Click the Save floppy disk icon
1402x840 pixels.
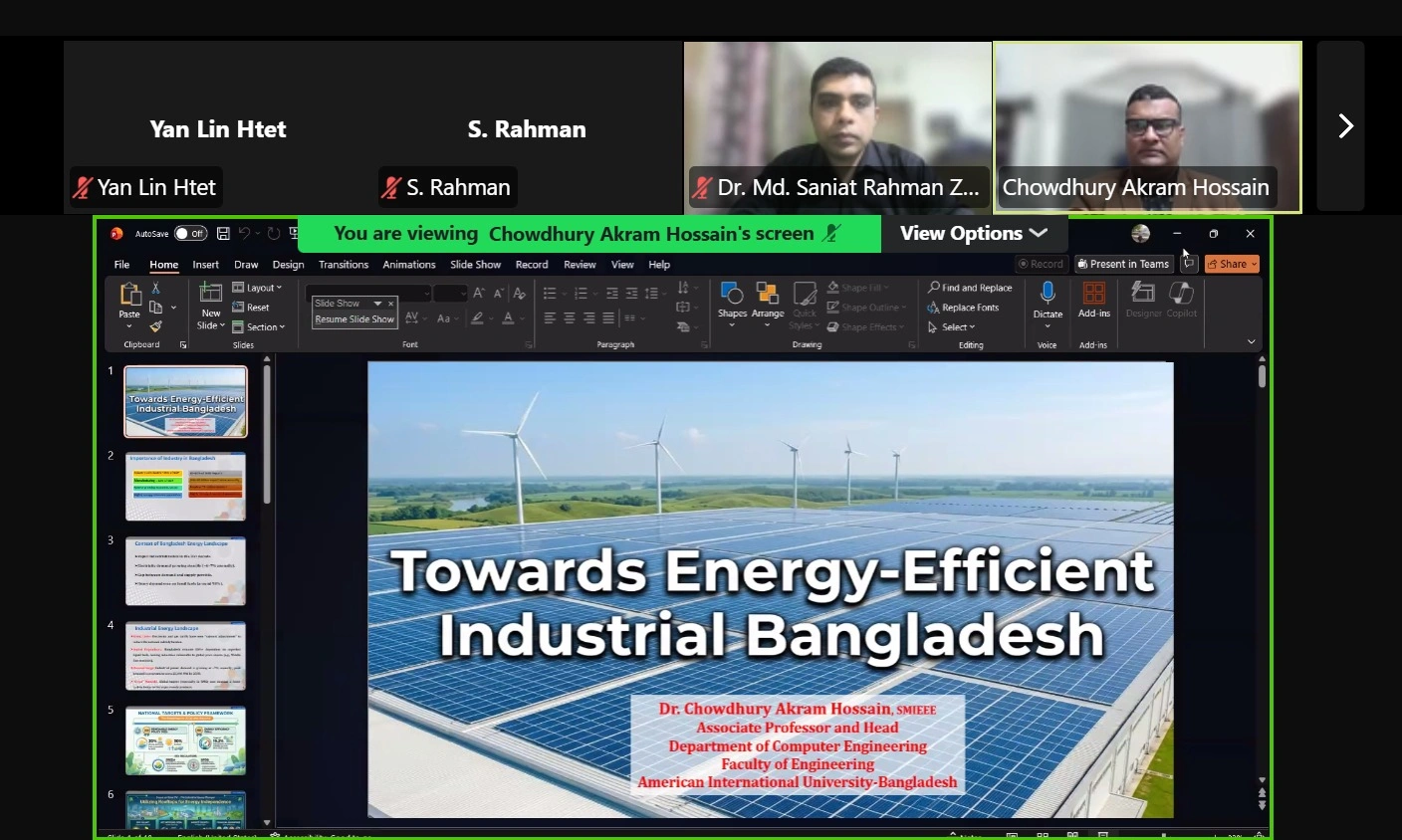[223, 234]
